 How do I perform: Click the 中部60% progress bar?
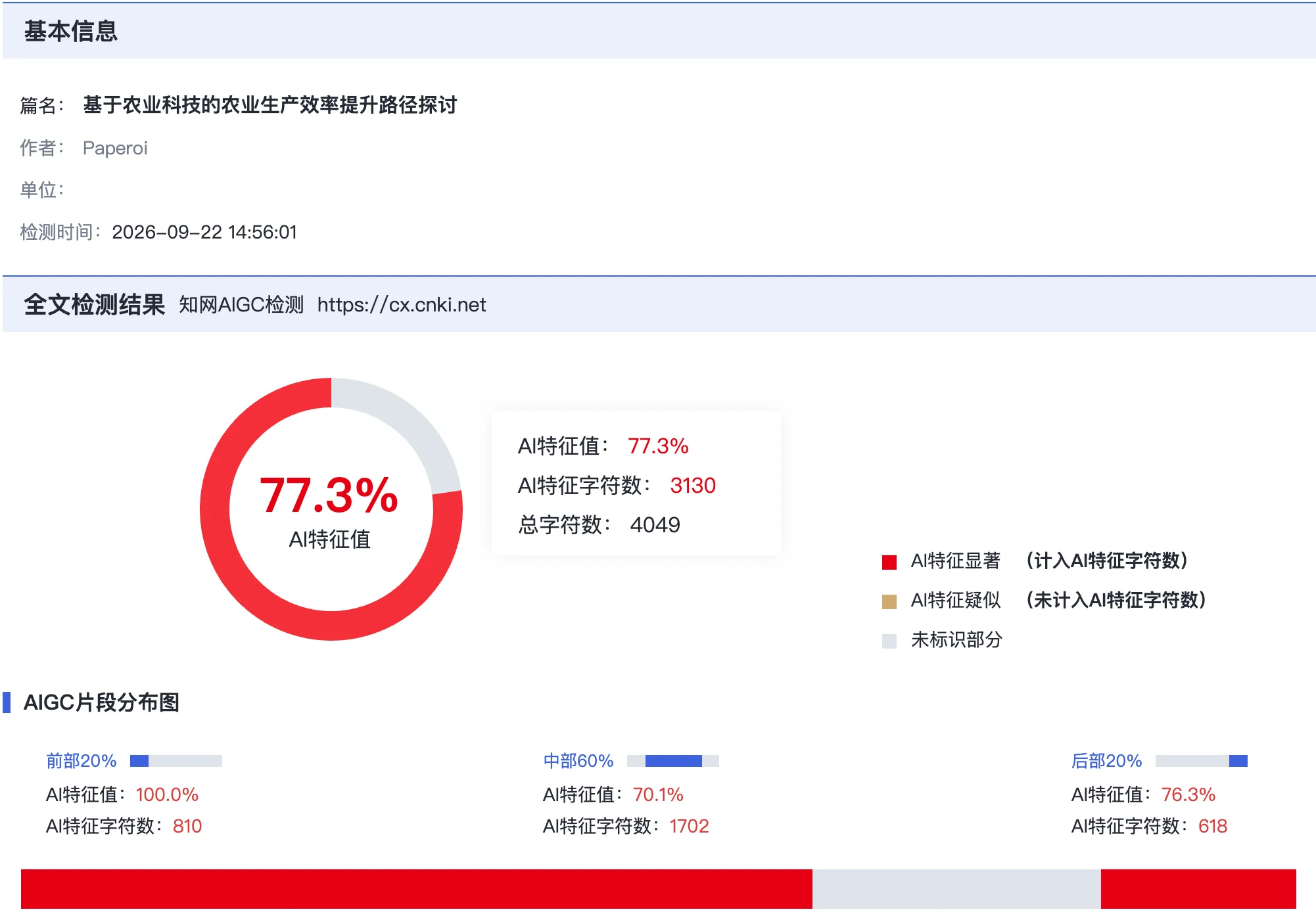(x=673, y=761)
